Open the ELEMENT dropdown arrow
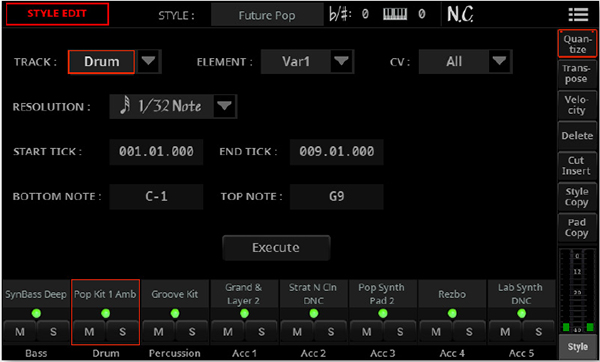Screen dimensions: 600x362 [341, 61]
